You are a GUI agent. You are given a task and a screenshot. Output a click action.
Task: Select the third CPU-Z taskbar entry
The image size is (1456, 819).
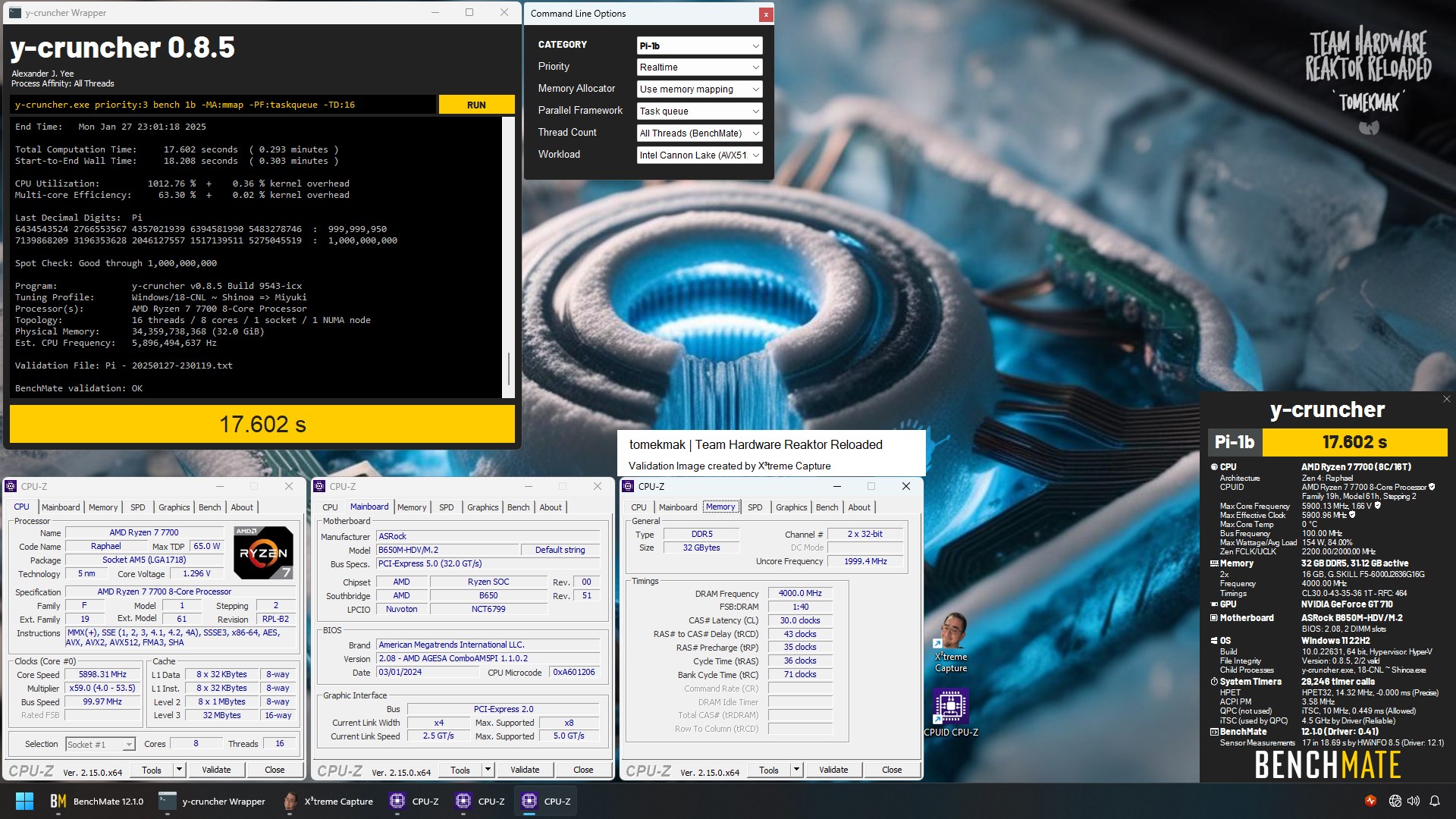(x=547, y=801)
